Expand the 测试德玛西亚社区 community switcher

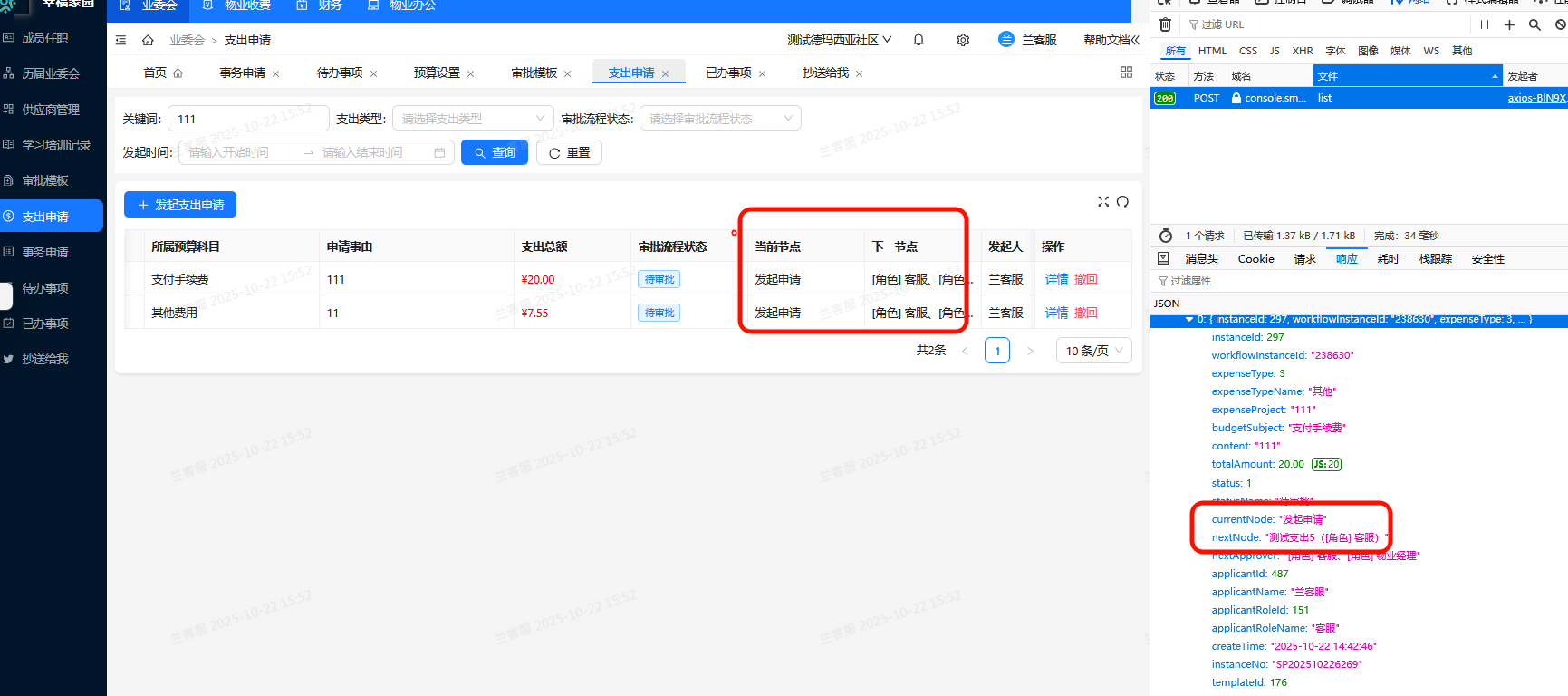[839, 40]
